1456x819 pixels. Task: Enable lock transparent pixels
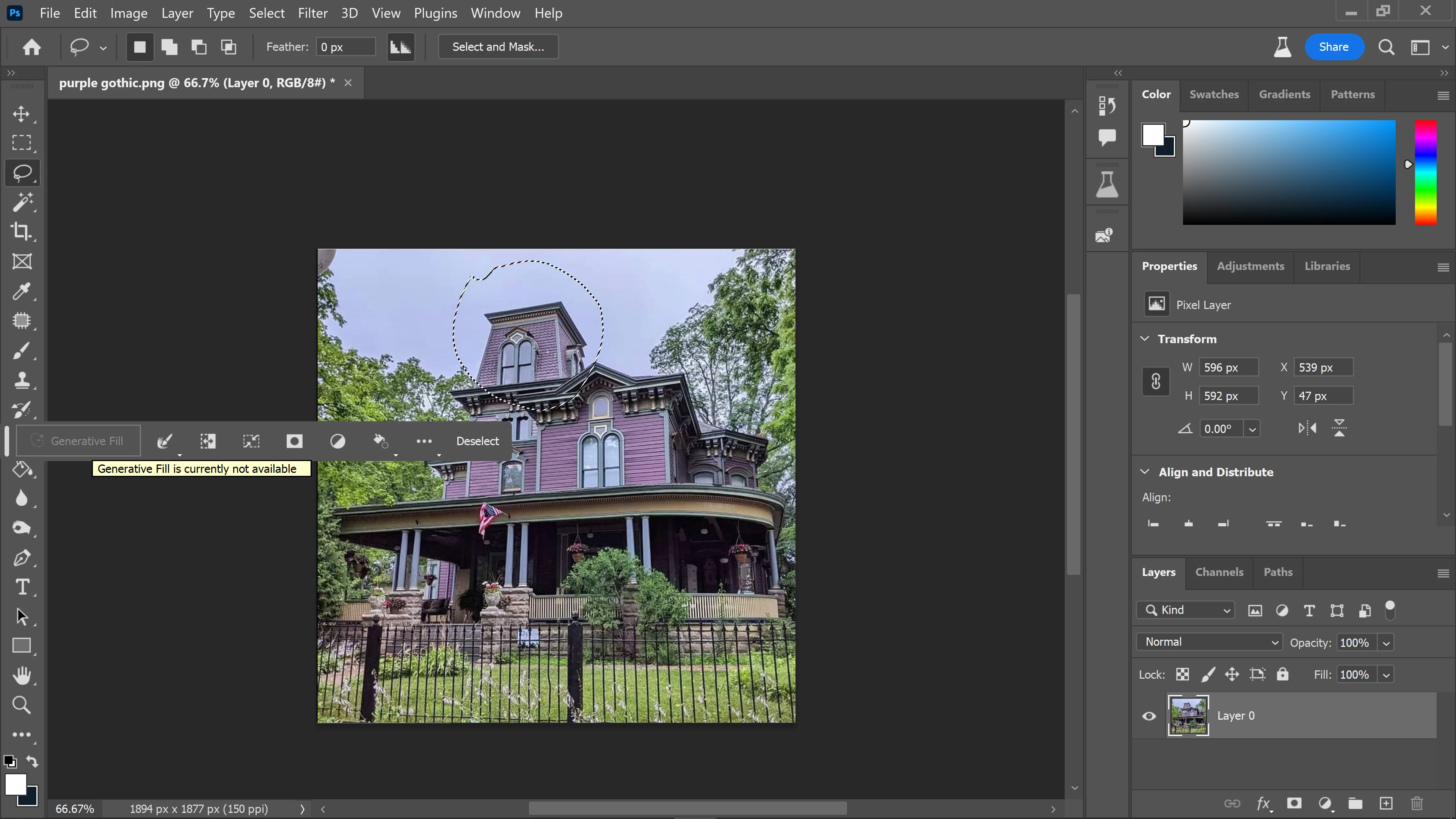(1183, 674)
